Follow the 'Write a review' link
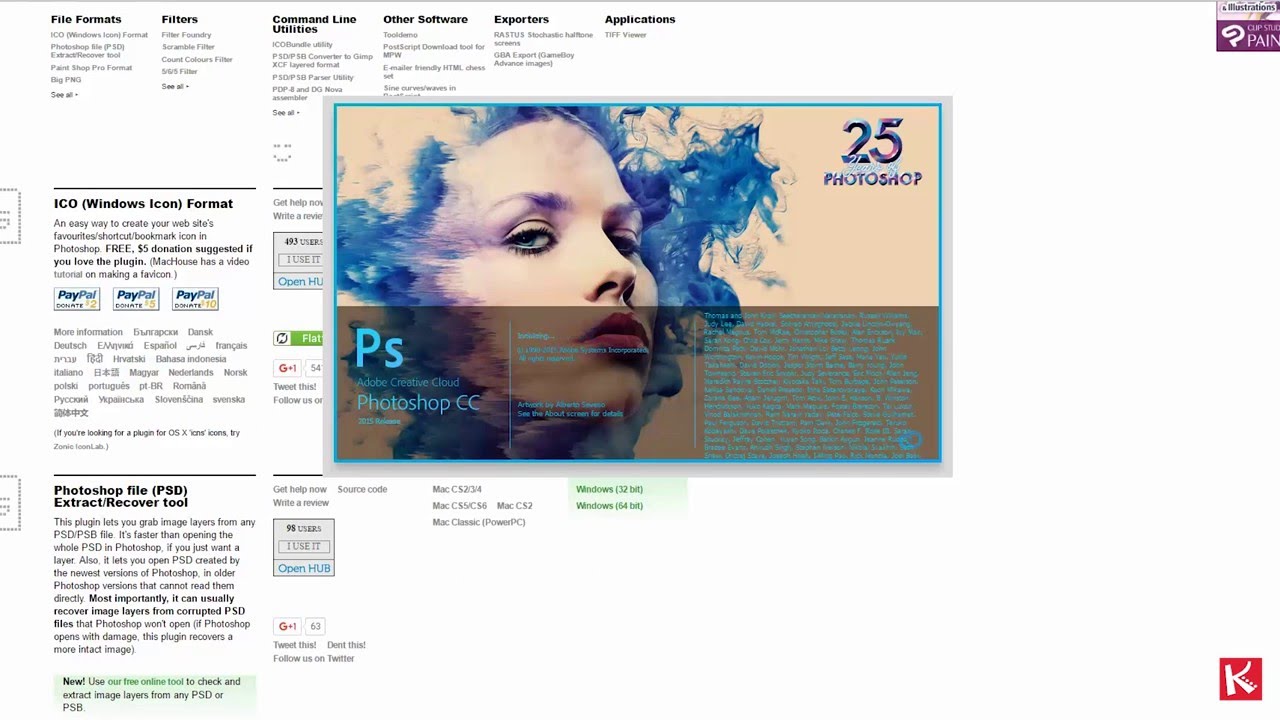1280x720 pixels. pyautogui.click(x=300, y=502)
